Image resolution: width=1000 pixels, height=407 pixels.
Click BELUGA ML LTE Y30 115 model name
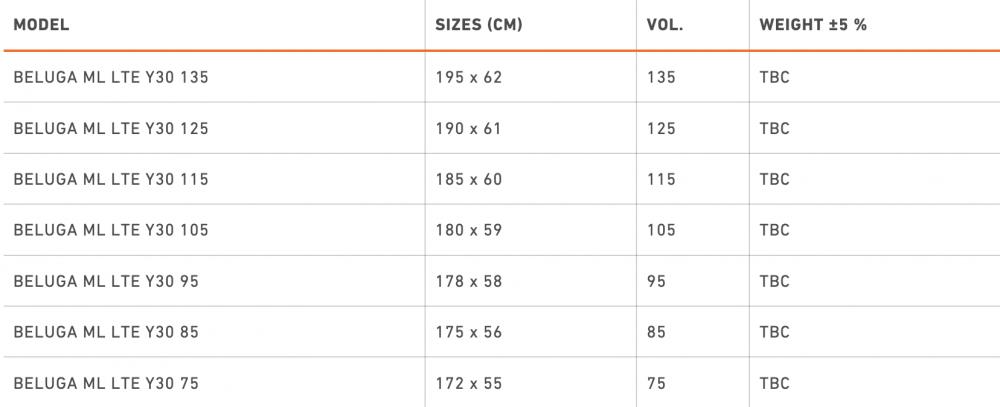[111, 179]
